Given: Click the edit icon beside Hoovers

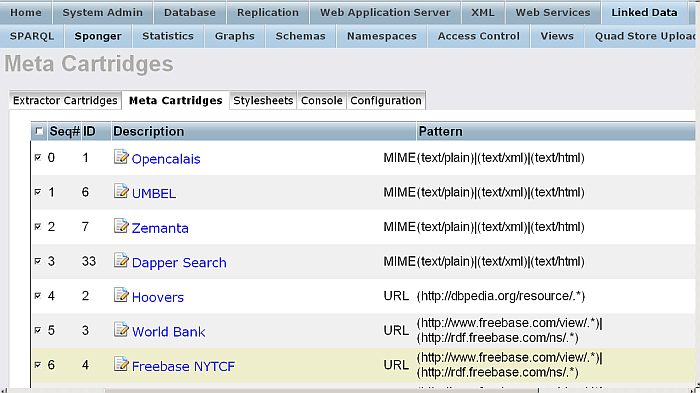Looking at the screenshot, I should tap(121, 295).
